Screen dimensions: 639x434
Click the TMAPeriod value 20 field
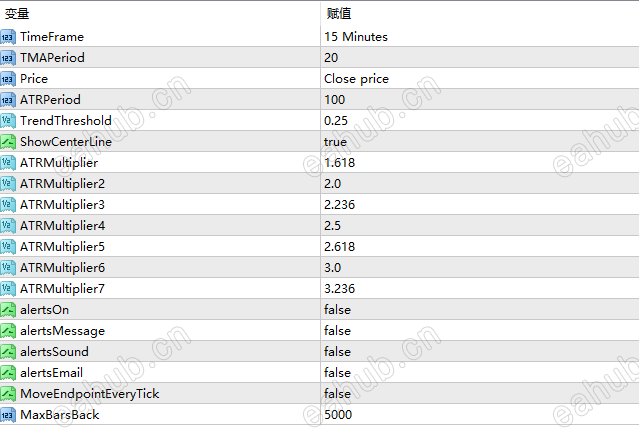click(x=334, y=57)
